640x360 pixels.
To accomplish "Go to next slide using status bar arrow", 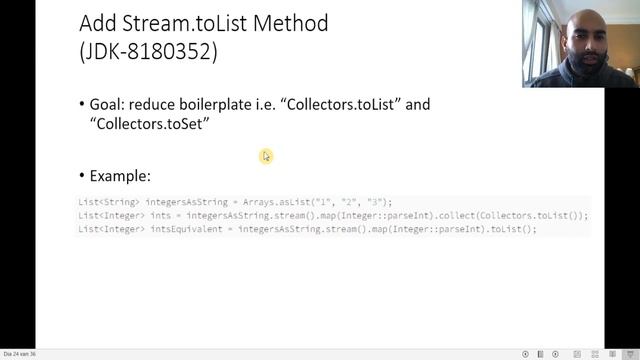I will click(x=555, y=354).
